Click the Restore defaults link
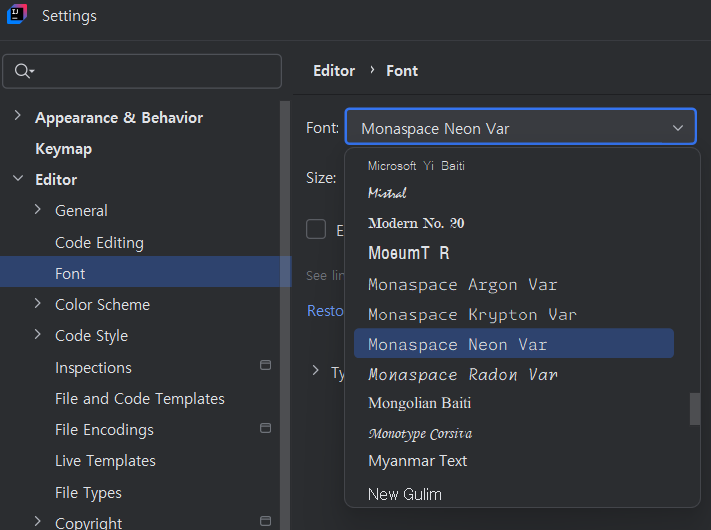This screenshot has height=530, width=711. tap(325, 311)
